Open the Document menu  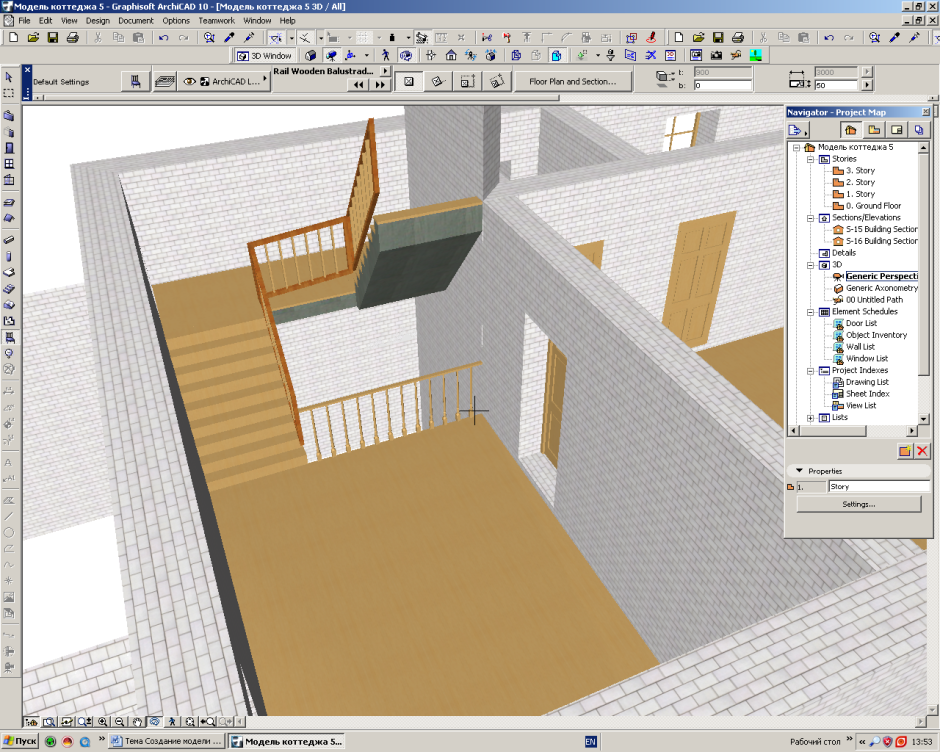(x=136, y=20)
